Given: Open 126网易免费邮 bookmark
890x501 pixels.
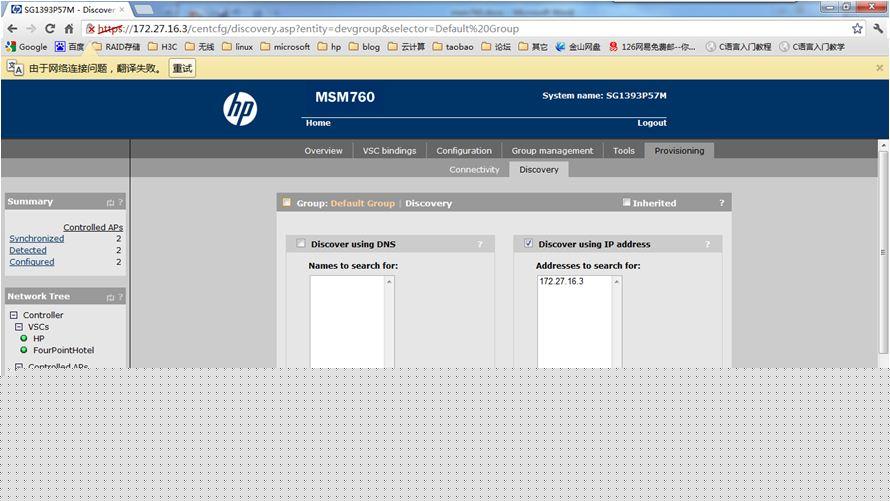Looking at the screenshot, I should click(652, 47).
